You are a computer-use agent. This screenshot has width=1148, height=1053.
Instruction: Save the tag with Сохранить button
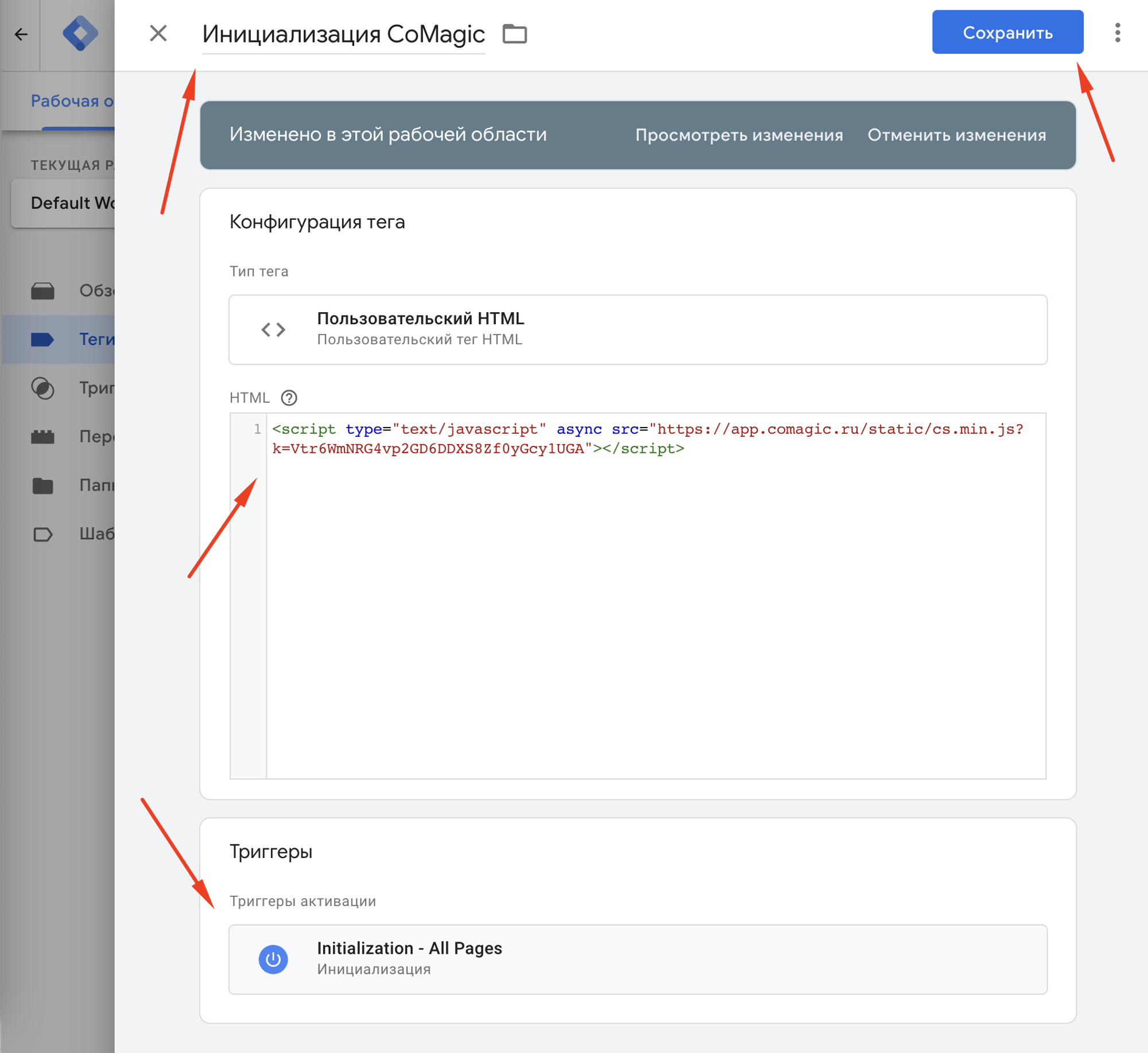[1007, 32]
